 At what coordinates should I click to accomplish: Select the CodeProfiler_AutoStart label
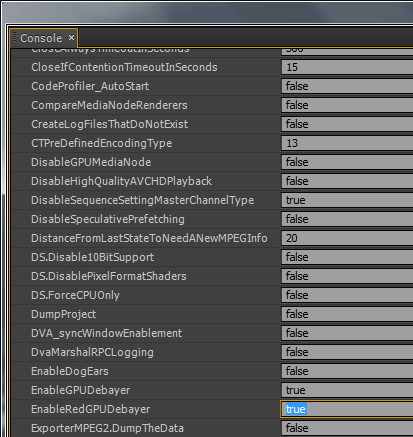point(90,86)
